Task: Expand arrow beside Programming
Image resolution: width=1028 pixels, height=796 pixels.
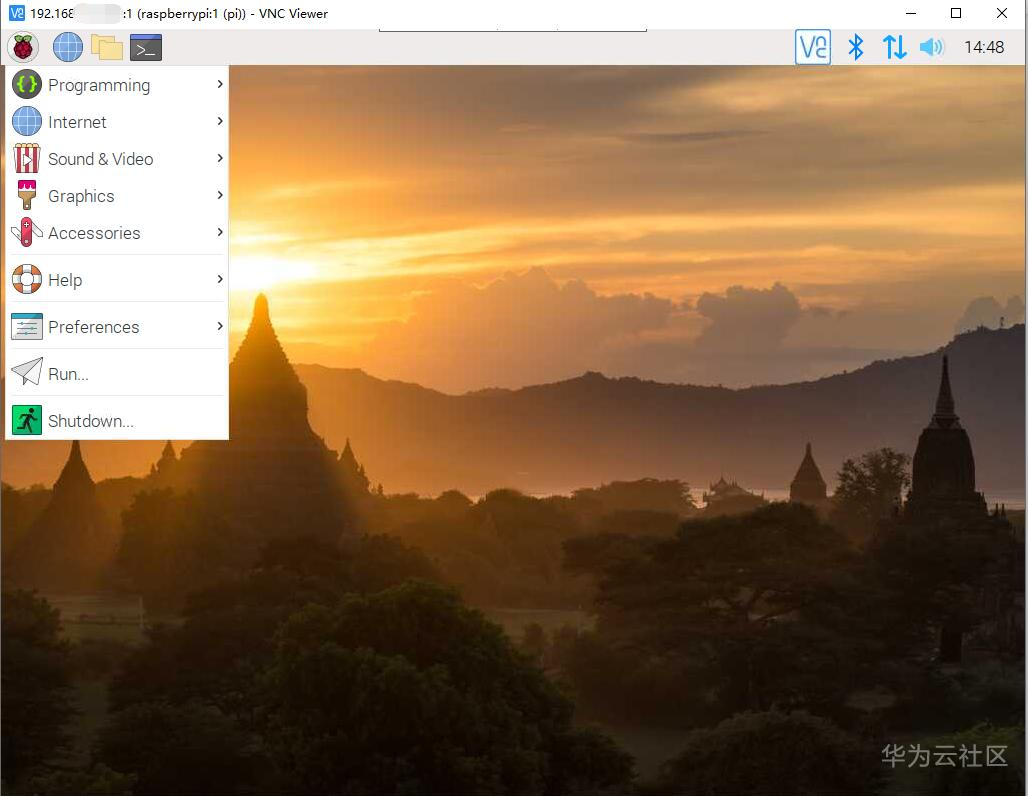Action: pyautogui.click(x=220, y=84)
